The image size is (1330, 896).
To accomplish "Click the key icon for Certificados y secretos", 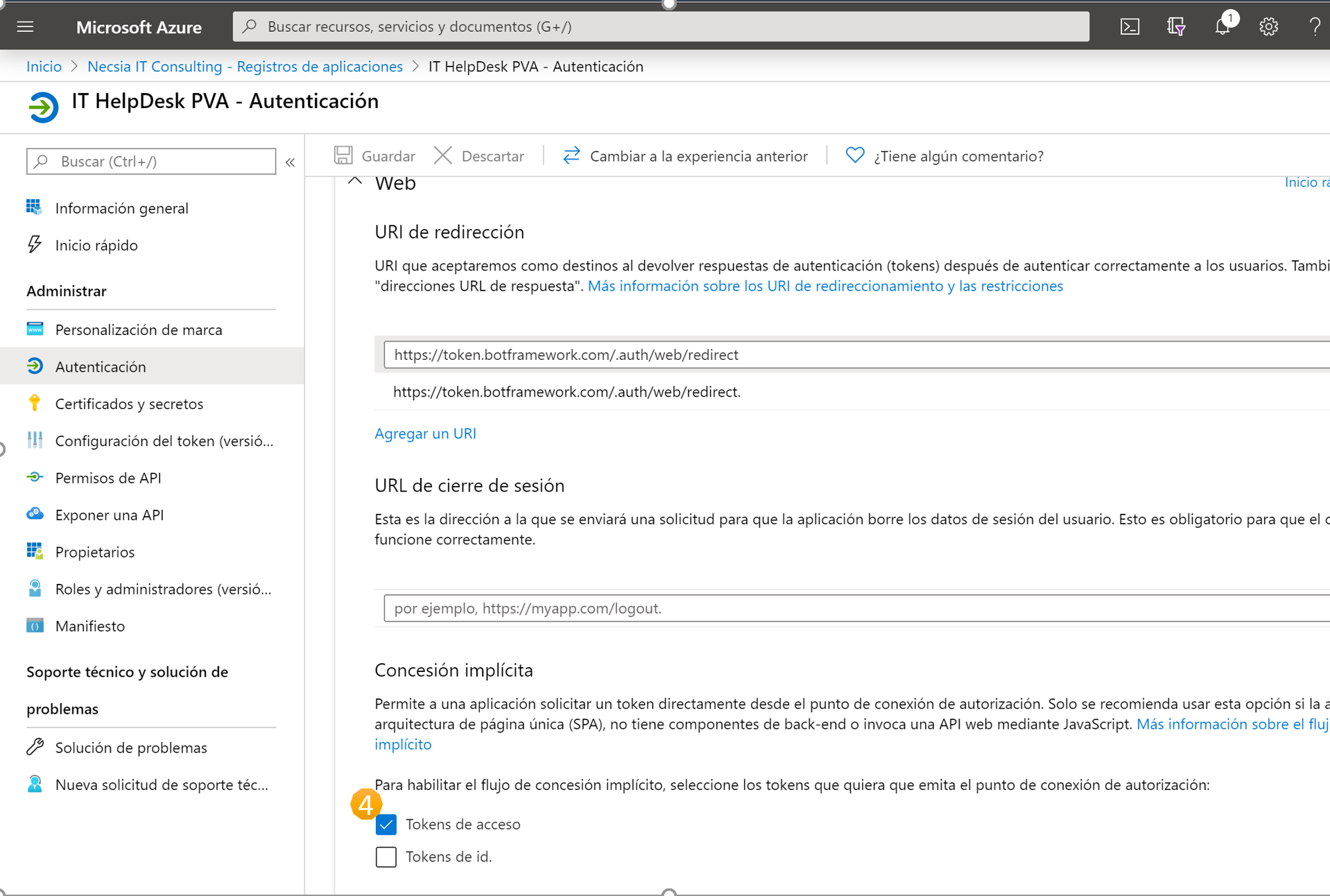I will [x=35, y=403].
